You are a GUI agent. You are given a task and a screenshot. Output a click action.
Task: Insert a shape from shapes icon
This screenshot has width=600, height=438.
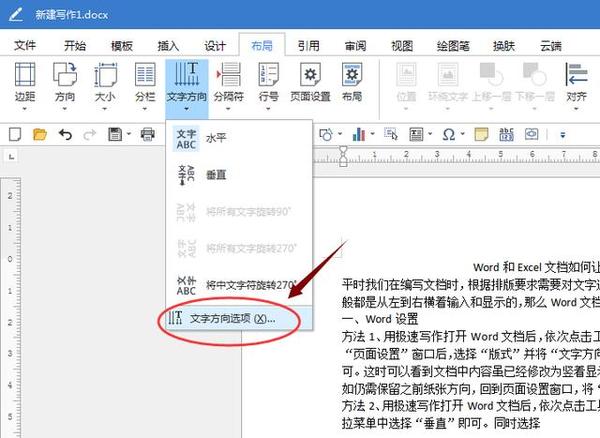click(326, 135)
